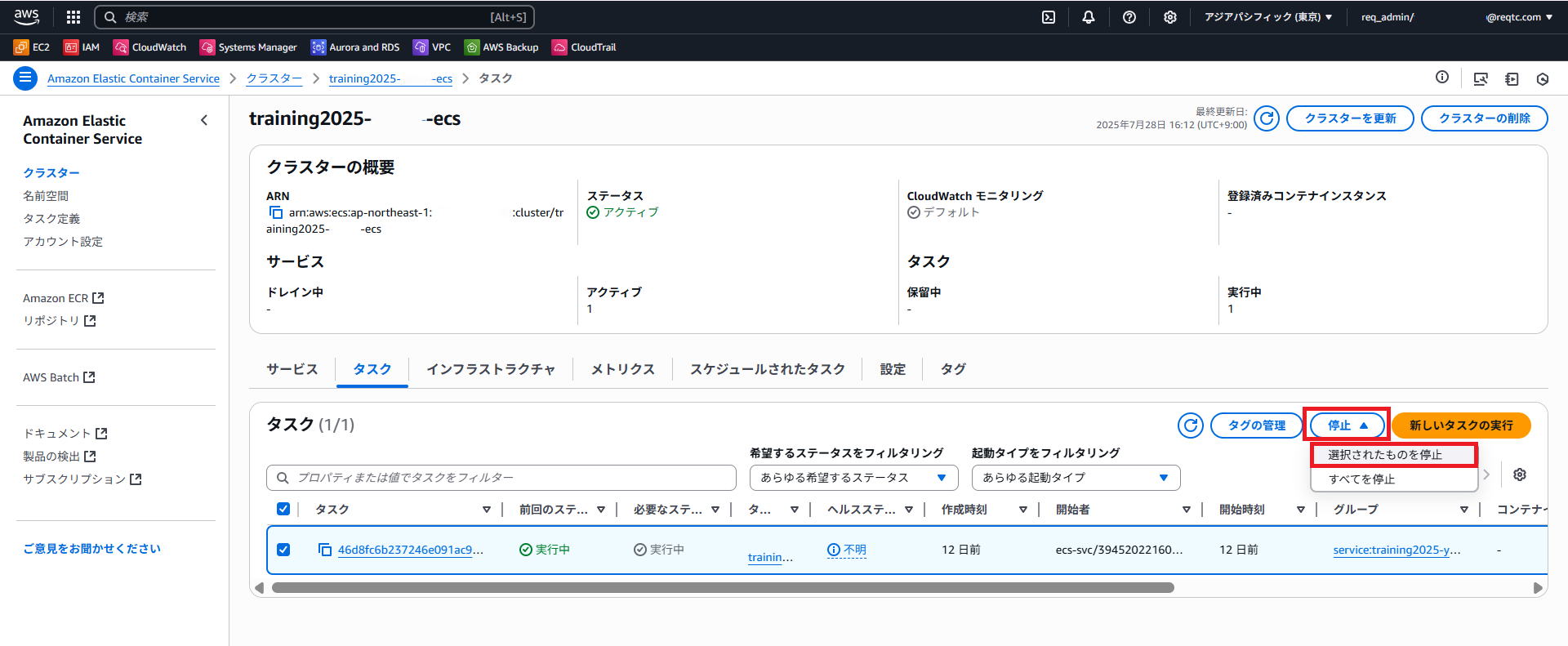Viewport: 1568px width, 646px height.
Task: Copy the cluster ARN
Action: [x=276, y=212]
